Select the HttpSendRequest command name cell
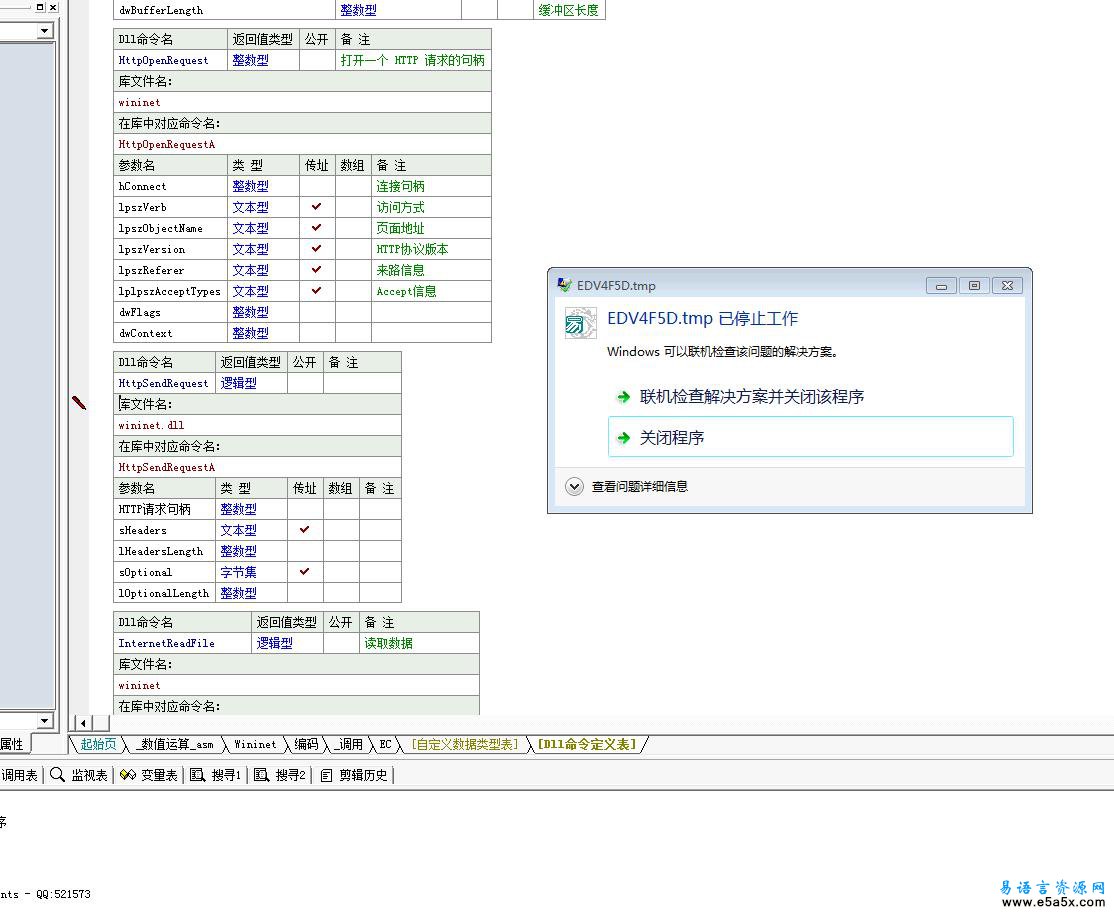 [164, 383]
